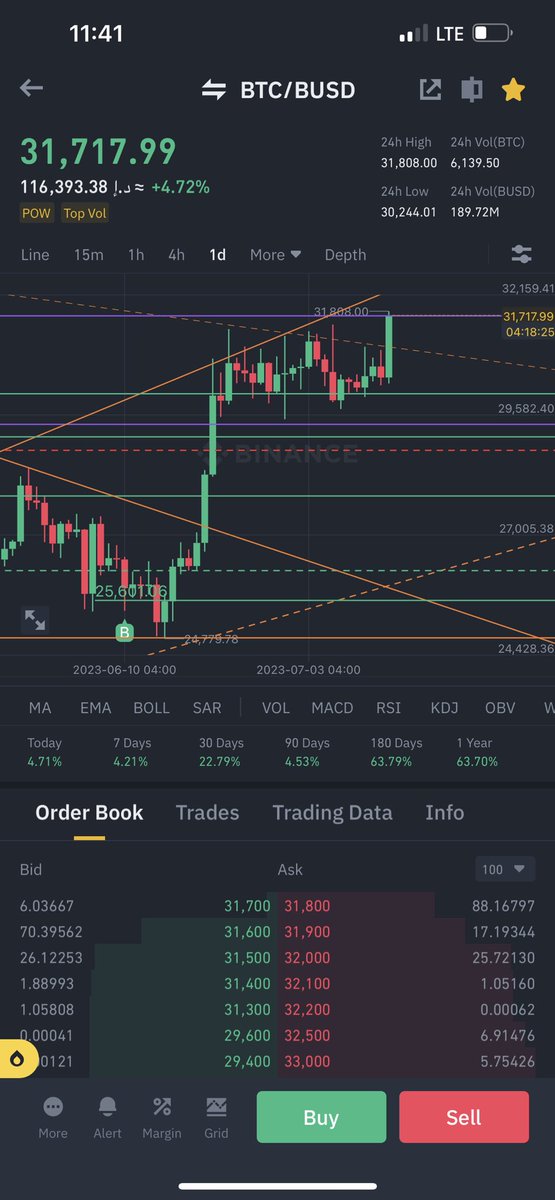The height and width of the screenshot is (1200, 555).
Task: Tap the swap pair icon beside BTC/BUSD
Action: 214,90
